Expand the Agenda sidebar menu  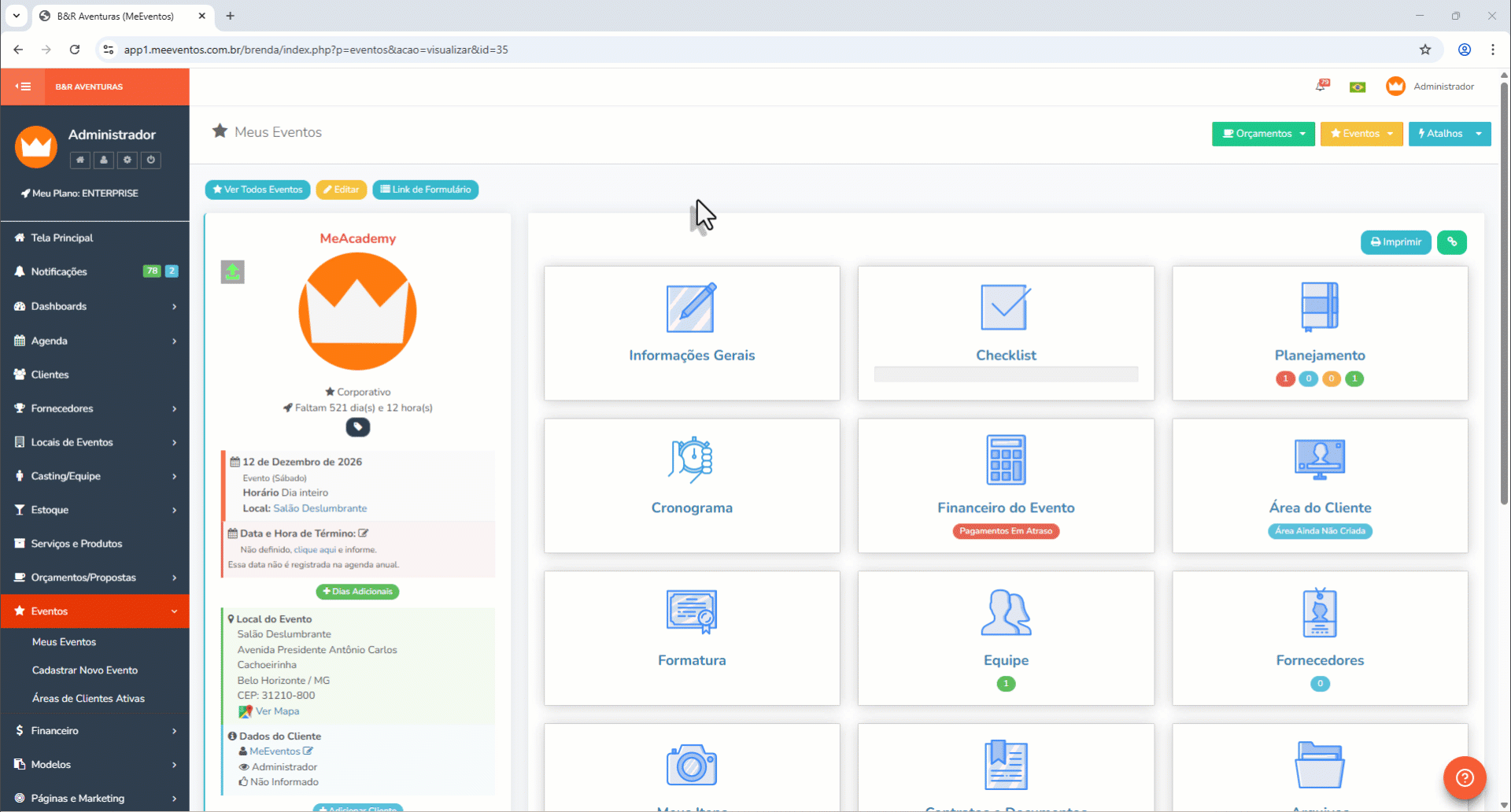coord(94,341)
